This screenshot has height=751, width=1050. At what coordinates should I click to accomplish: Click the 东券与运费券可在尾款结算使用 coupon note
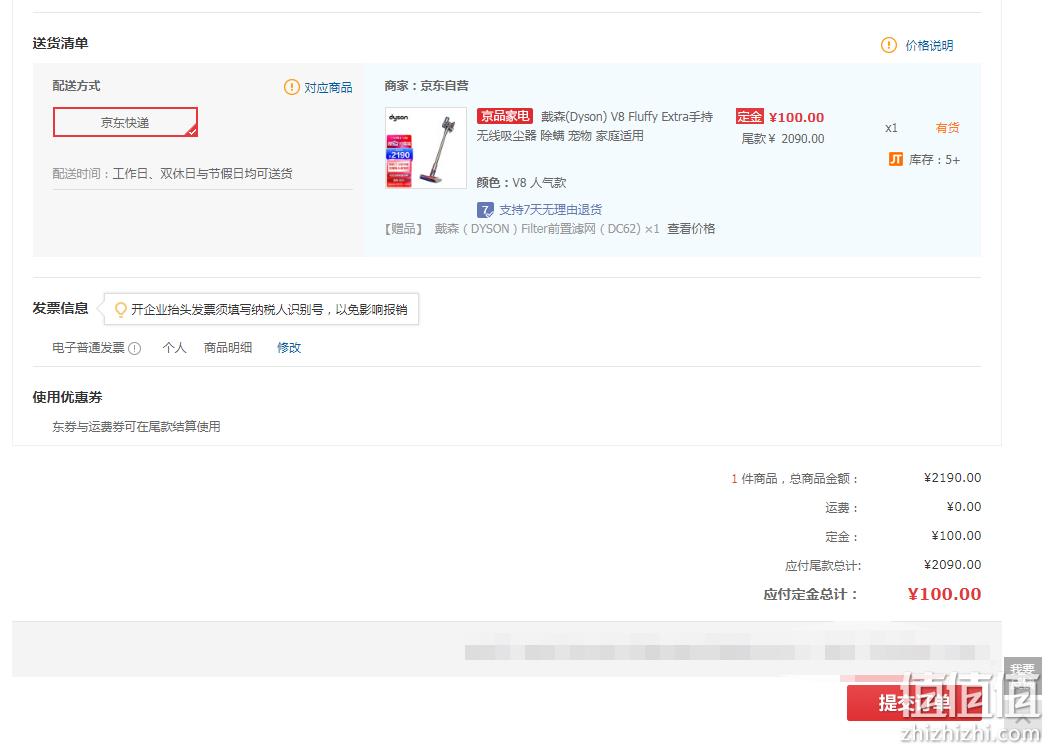(137, 427)
